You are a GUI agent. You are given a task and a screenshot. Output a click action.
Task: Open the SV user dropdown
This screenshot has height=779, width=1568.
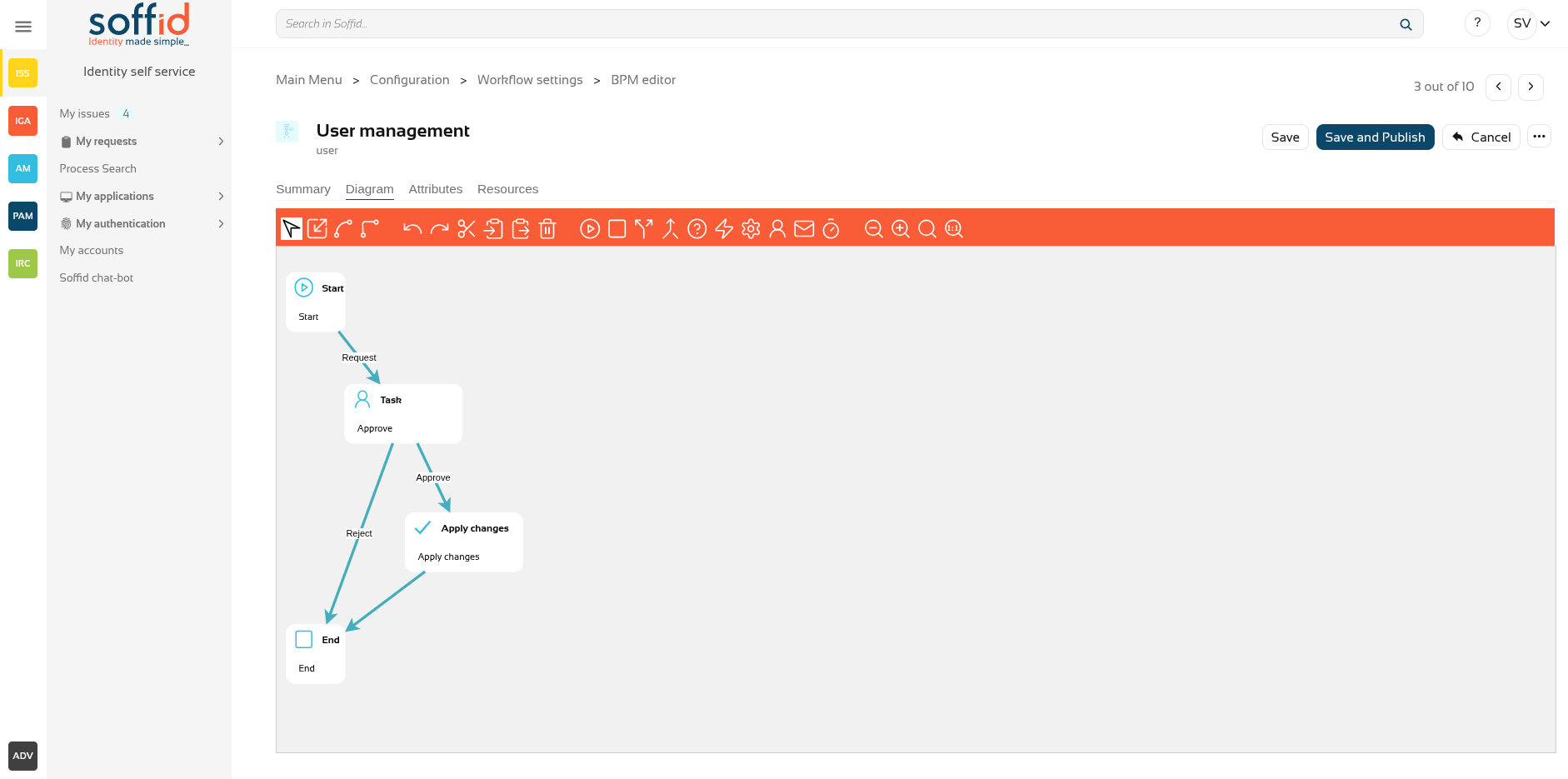pyautogui.click(x=1531, y=23)
